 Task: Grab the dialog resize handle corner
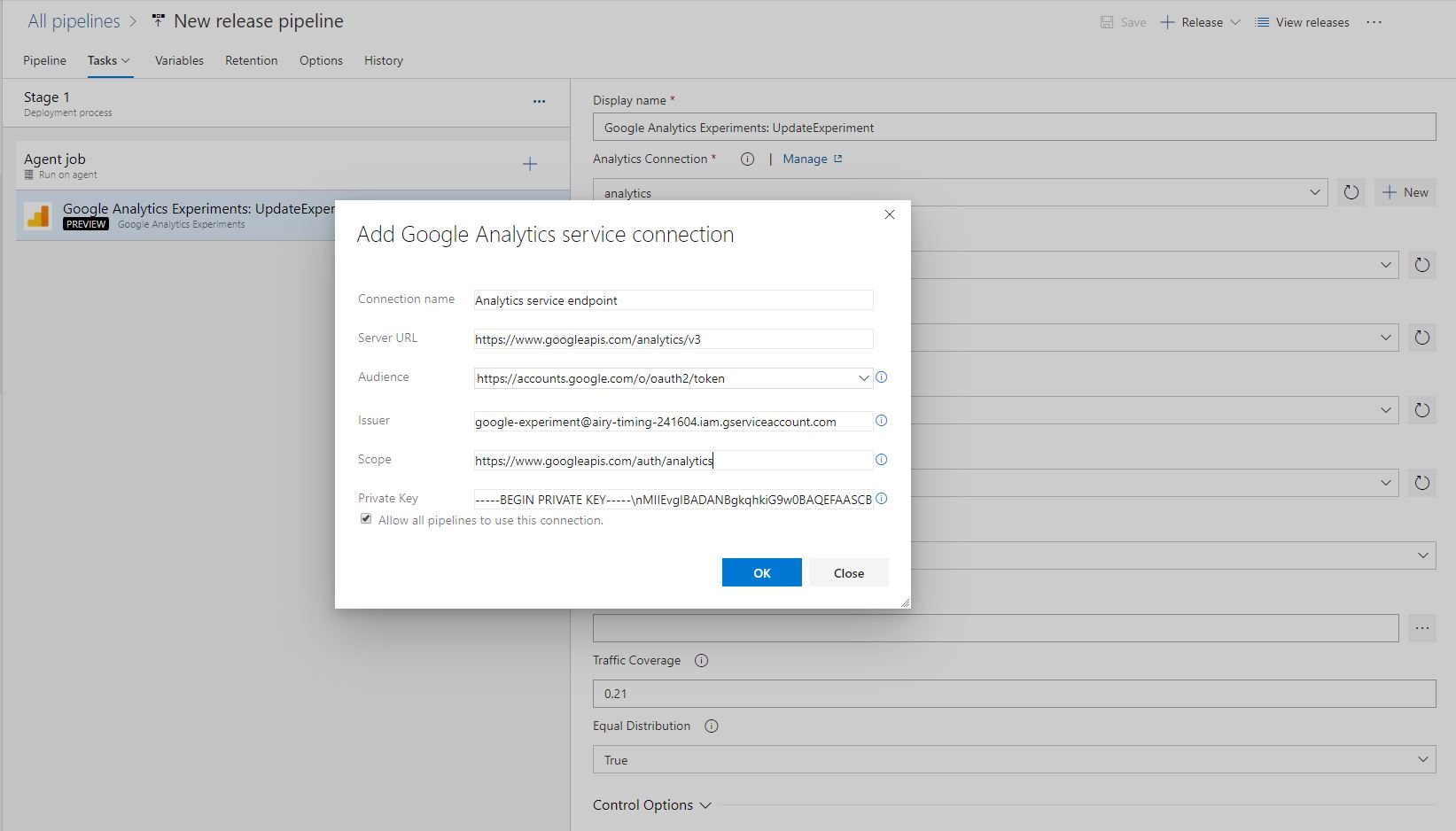pos(905,602)
